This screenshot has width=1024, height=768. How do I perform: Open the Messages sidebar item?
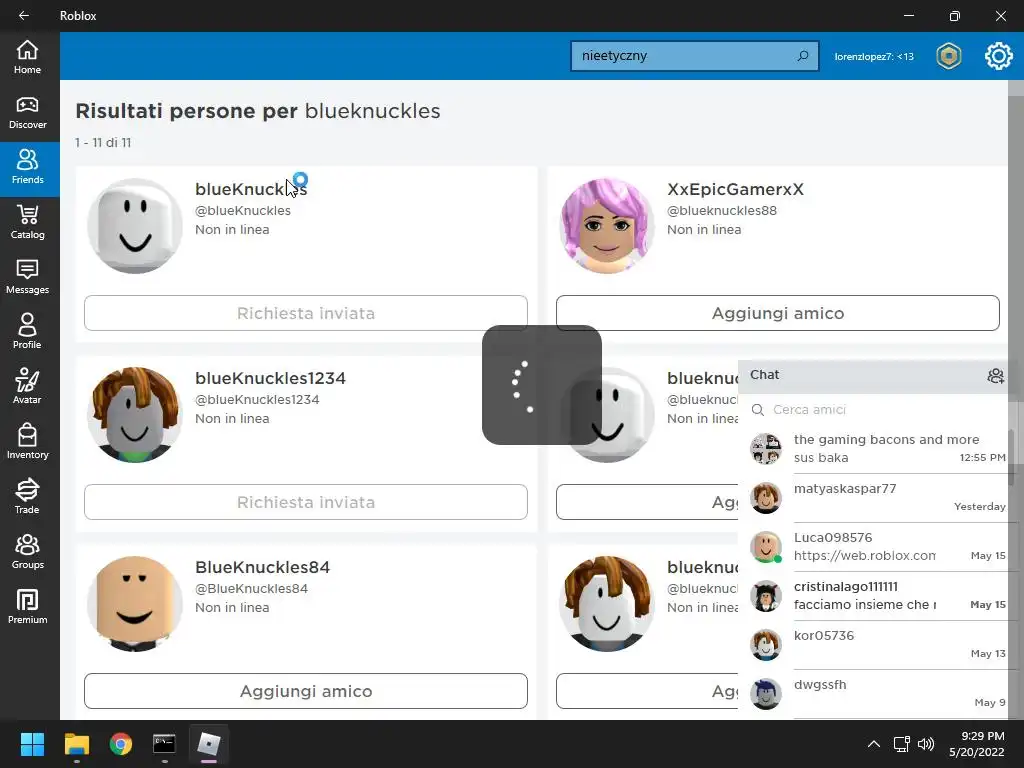point(27,278)
